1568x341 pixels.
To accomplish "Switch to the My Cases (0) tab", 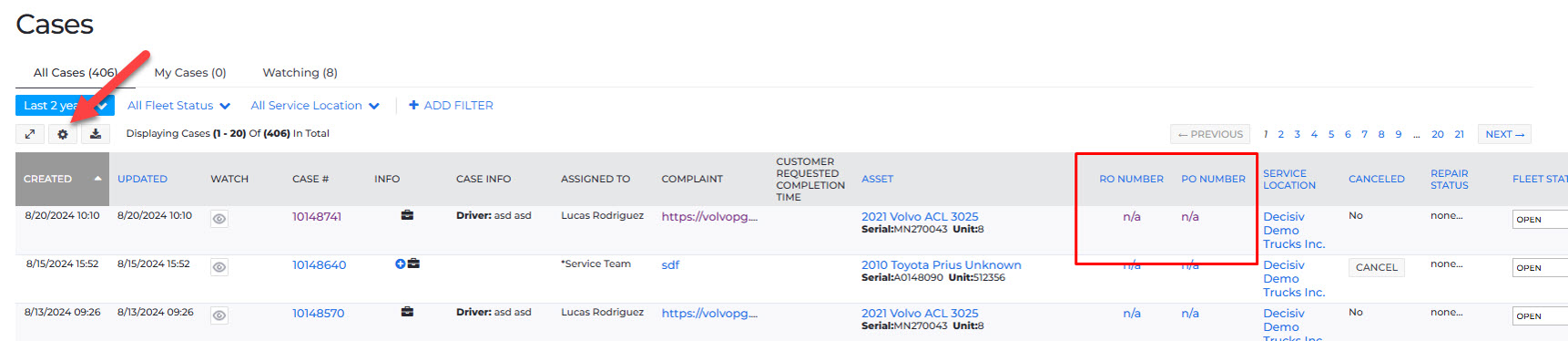I will (x=190, y=73).
